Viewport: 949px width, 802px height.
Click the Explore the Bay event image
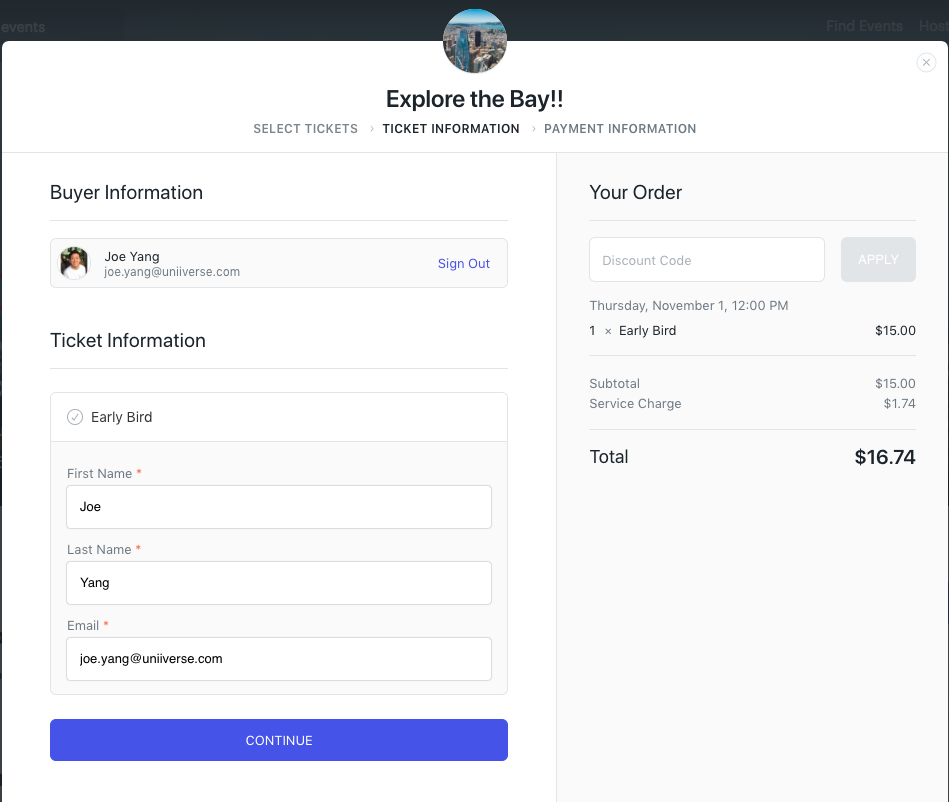[x=475, y=41]
